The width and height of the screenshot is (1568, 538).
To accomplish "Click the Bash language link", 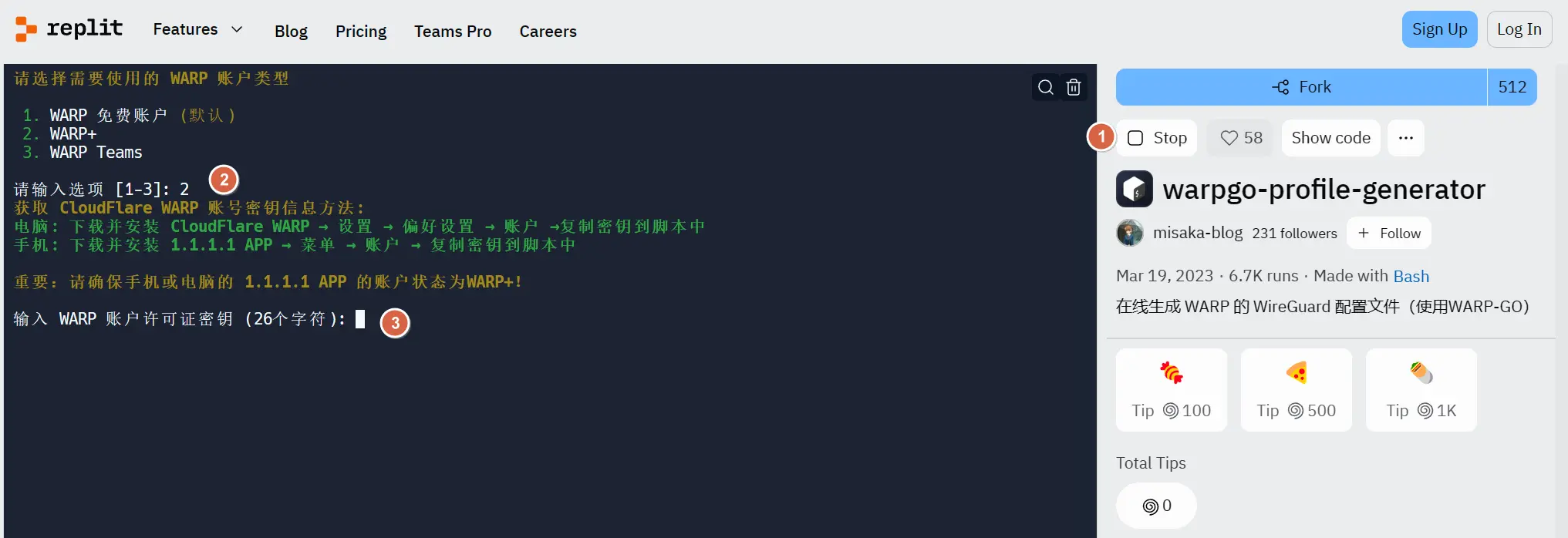I will click(1411, 276).
